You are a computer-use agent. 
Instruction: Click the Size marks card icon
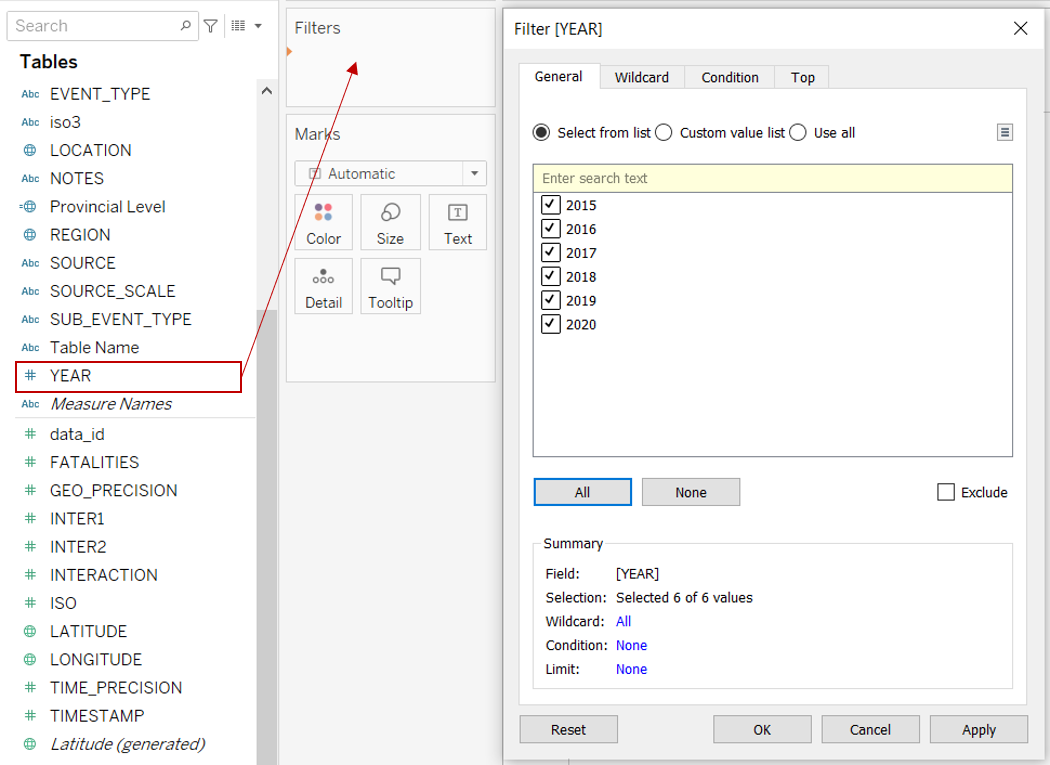point(390,213)
